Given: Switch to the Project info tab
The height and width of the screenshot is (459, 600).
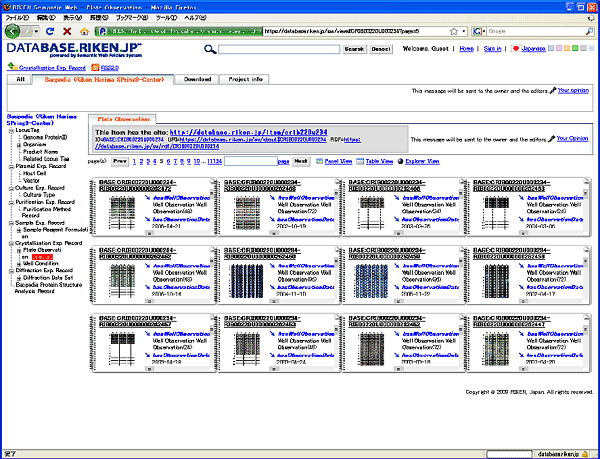Looking at the screenshot, I should click(x=245, y=78).
